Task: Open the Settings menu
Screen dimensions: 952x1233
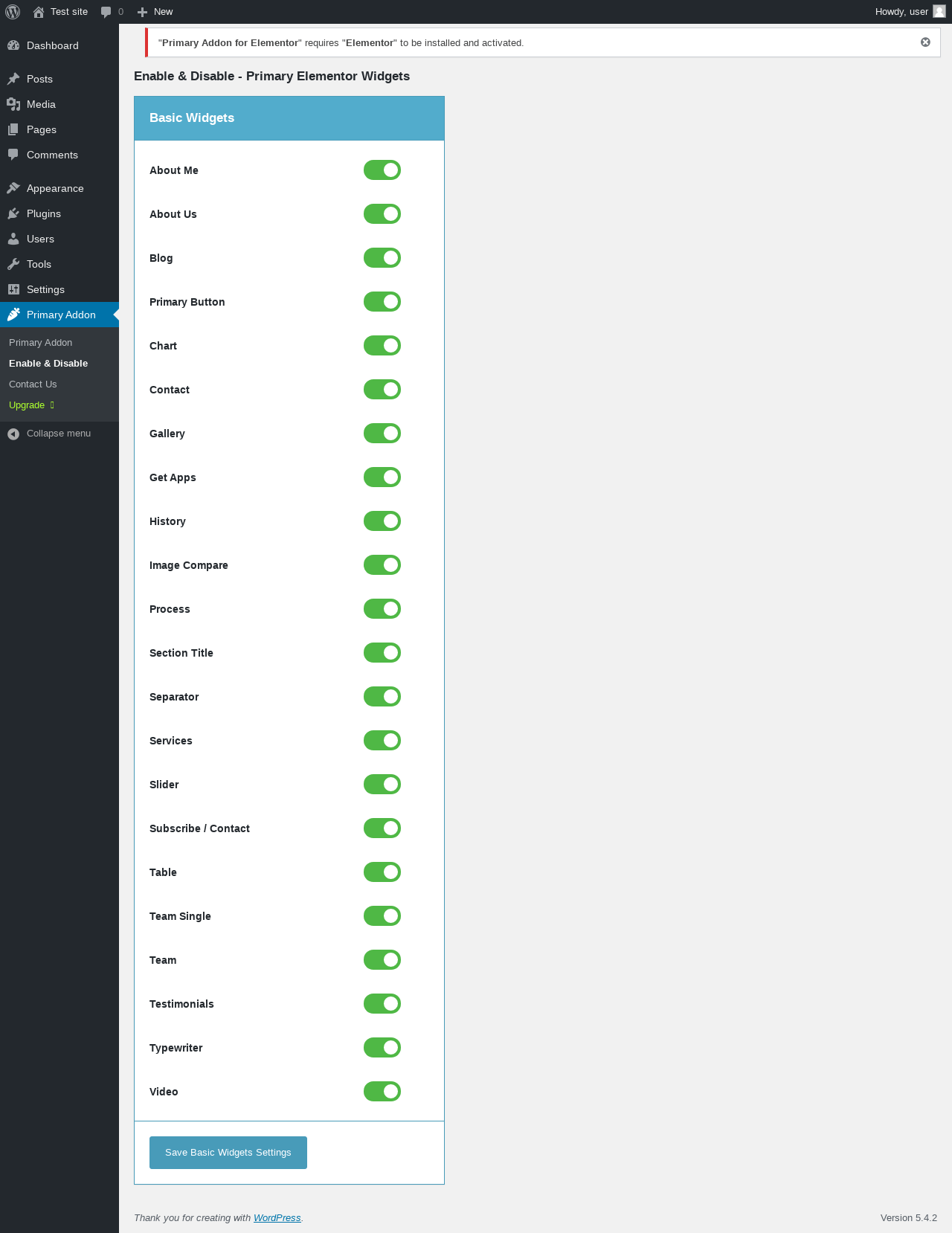Action: pyautogui.click(x=59, y=289)
